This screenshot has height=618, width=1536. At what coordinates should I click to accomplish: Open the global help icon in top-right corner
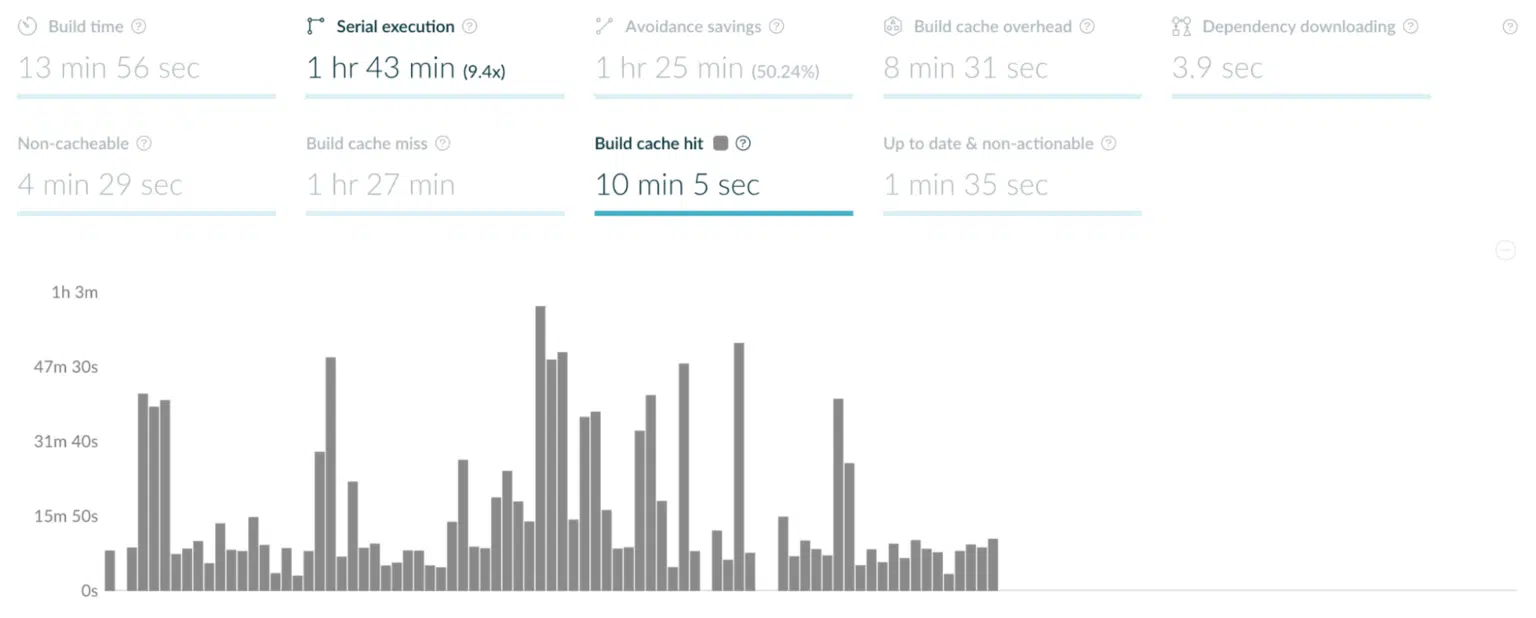(1512, 26)
